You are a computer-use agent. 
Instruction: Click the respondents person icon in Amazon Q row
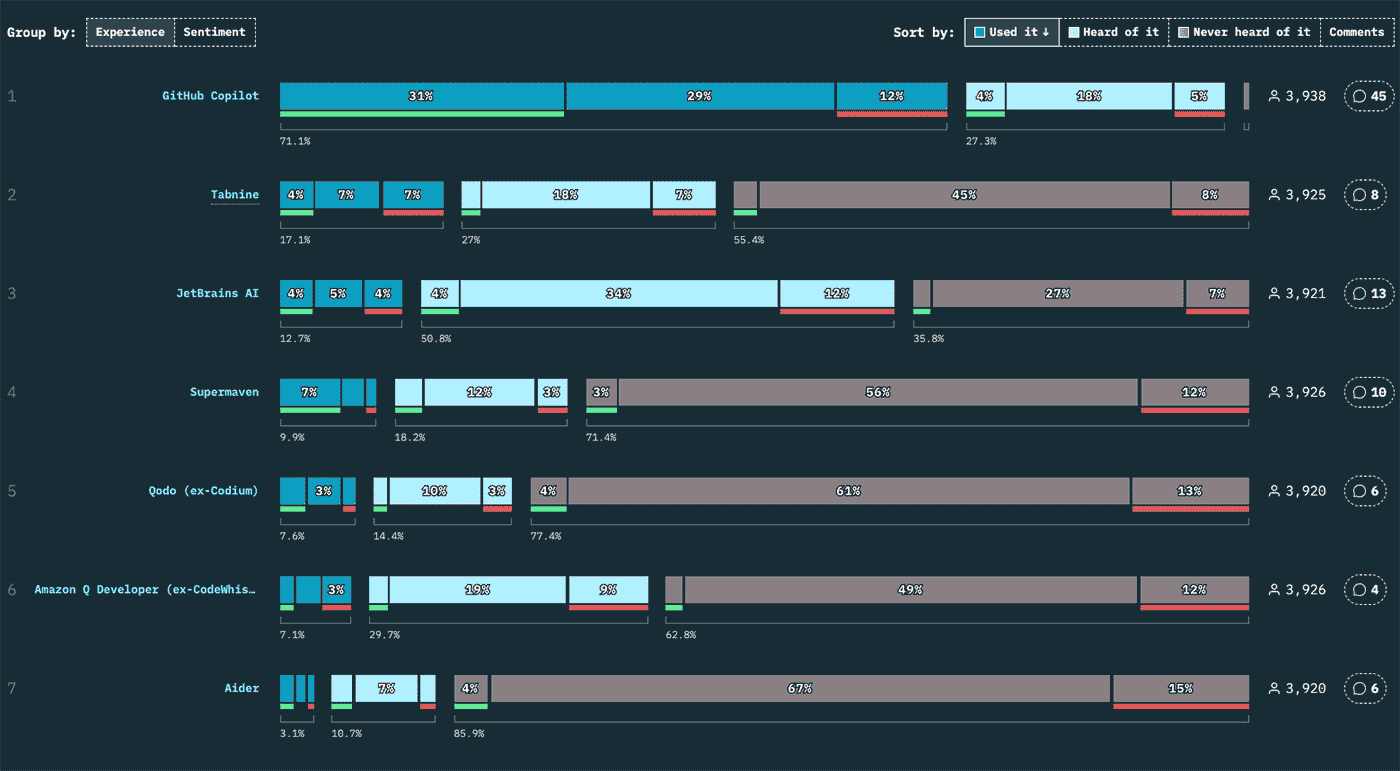point(1274,590)
